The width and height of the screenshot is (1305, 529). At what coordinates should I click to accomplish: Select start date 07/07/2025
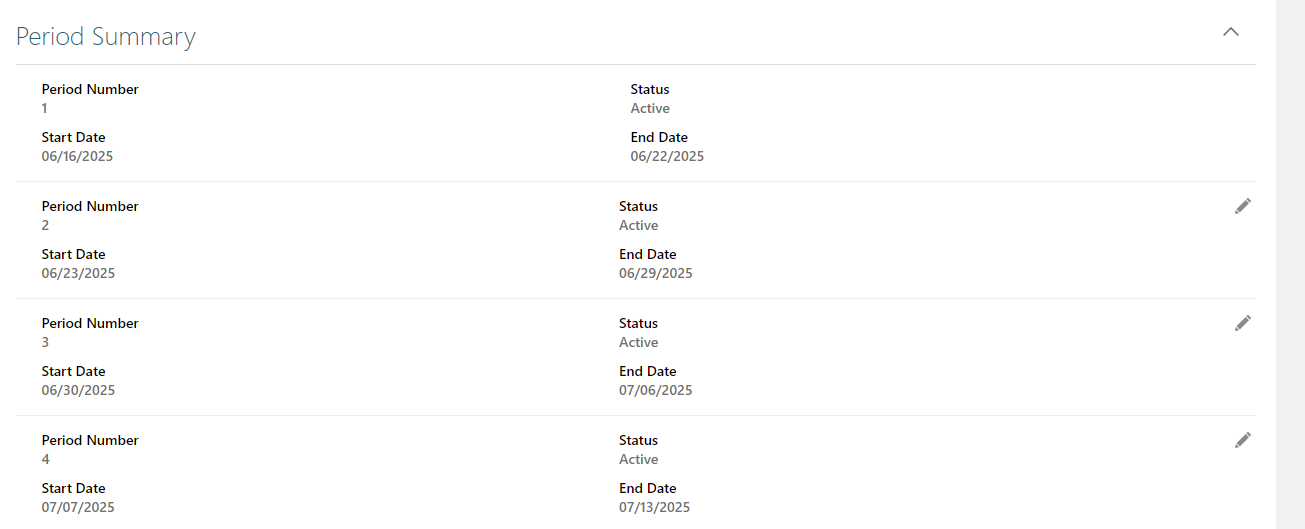pos(78,507)
